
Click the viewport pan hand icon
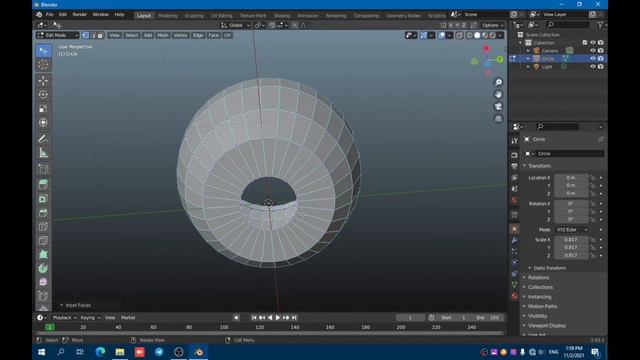point(498,95)
